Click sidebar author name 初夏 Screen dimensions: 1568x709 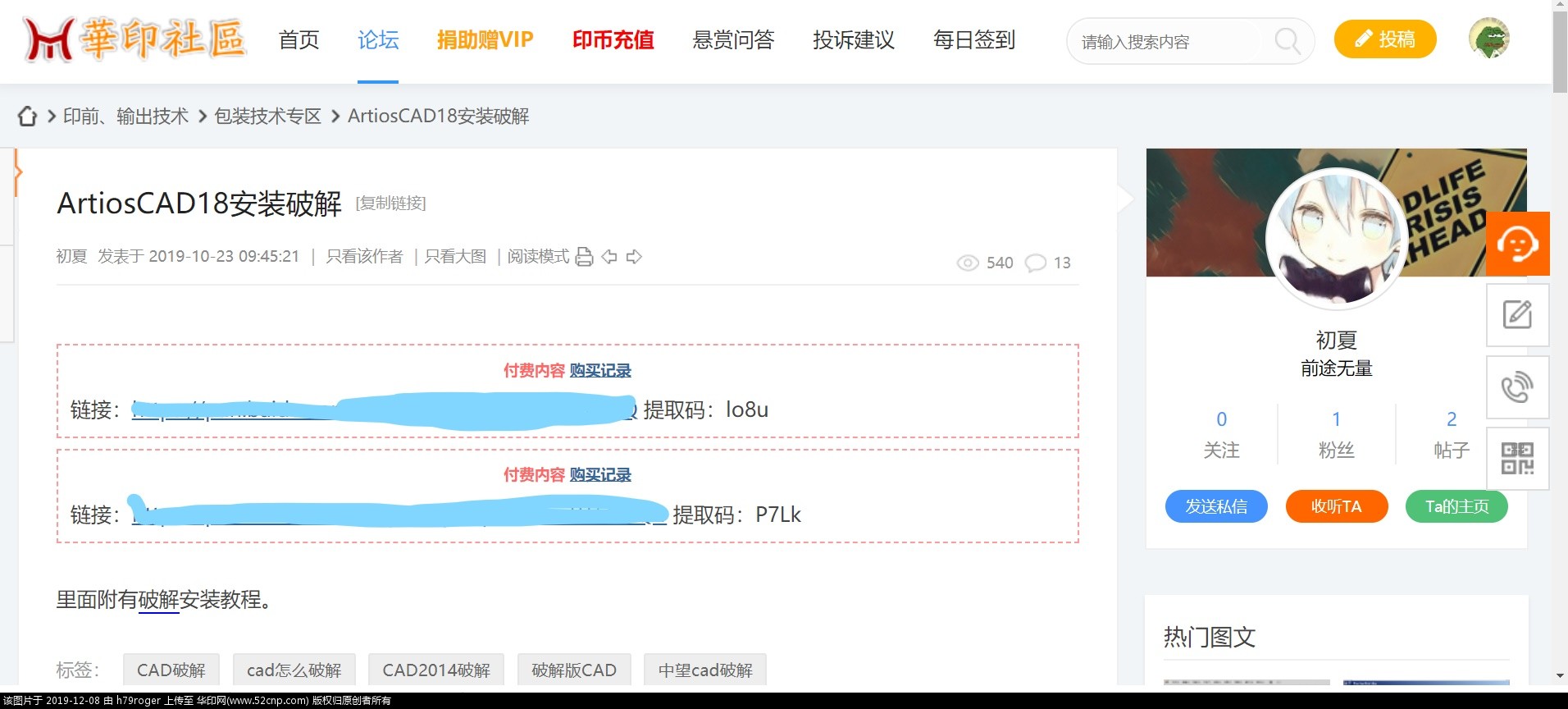click(x=1337, y=340)
